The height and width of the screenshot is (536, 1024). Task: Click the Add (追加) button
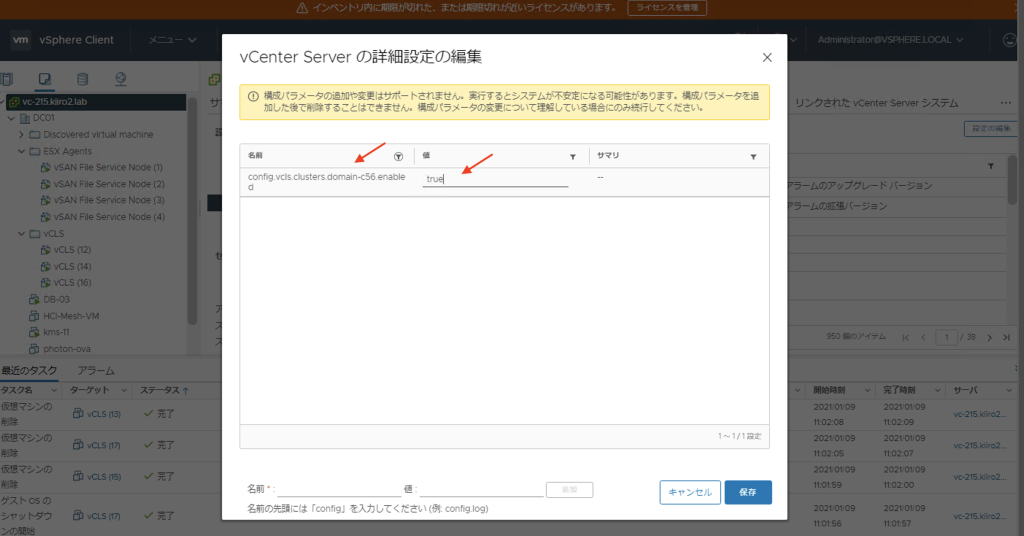click(569, 490)
